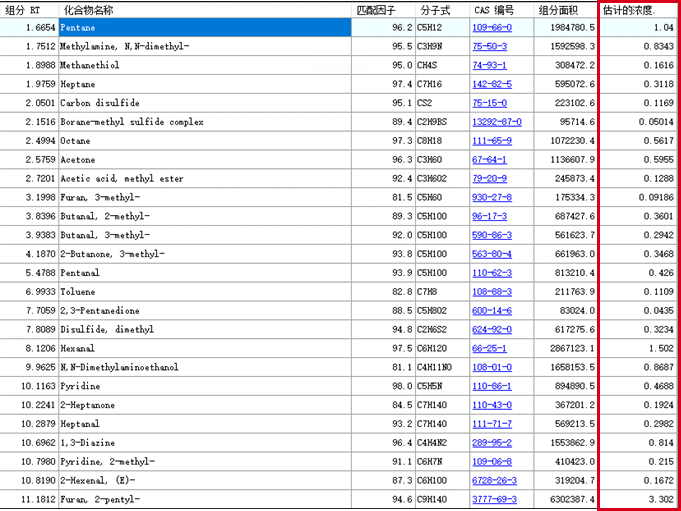Open CAS link 110-43-0 for 2-Heptanone

coord(492,405)
